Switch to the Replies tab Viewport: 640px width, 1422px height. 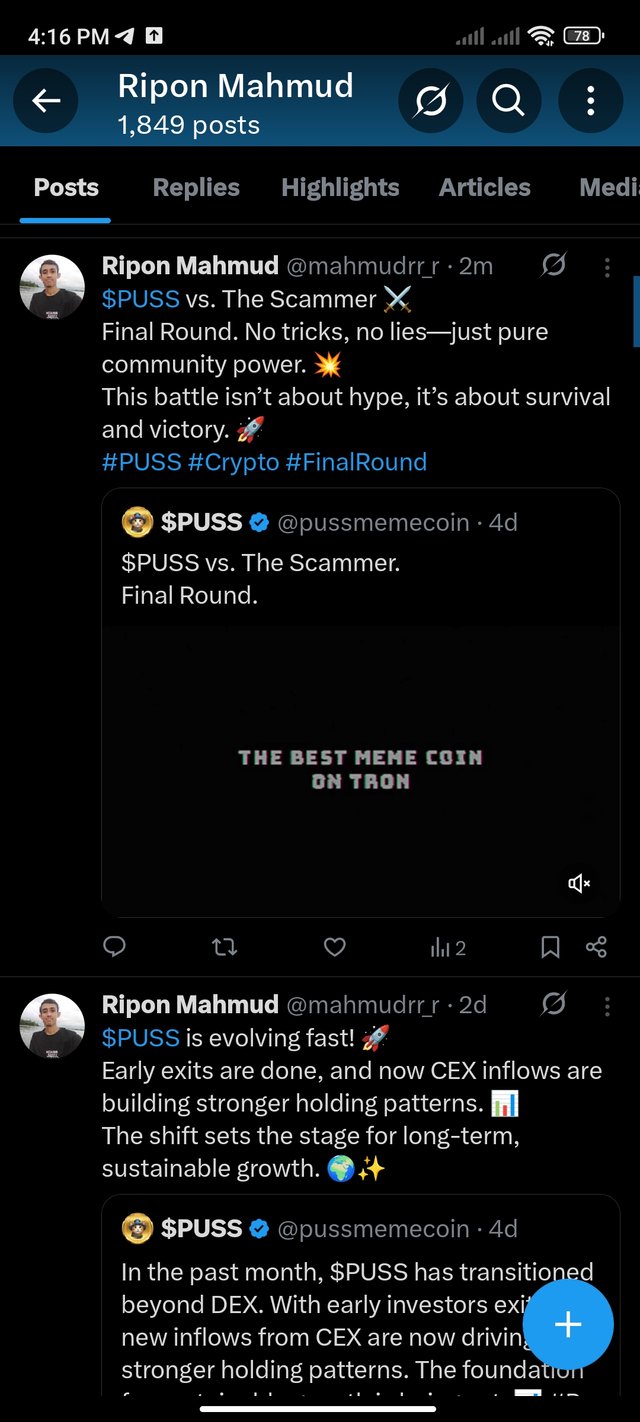(x=196, y=187)
